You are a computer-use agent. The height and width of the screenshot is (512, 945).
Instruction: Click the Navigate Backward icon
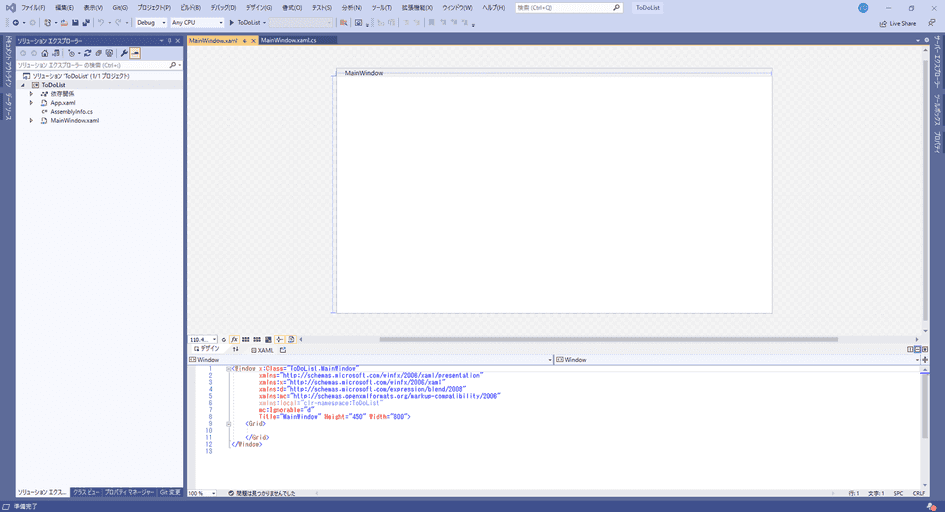tap(16, 23)
